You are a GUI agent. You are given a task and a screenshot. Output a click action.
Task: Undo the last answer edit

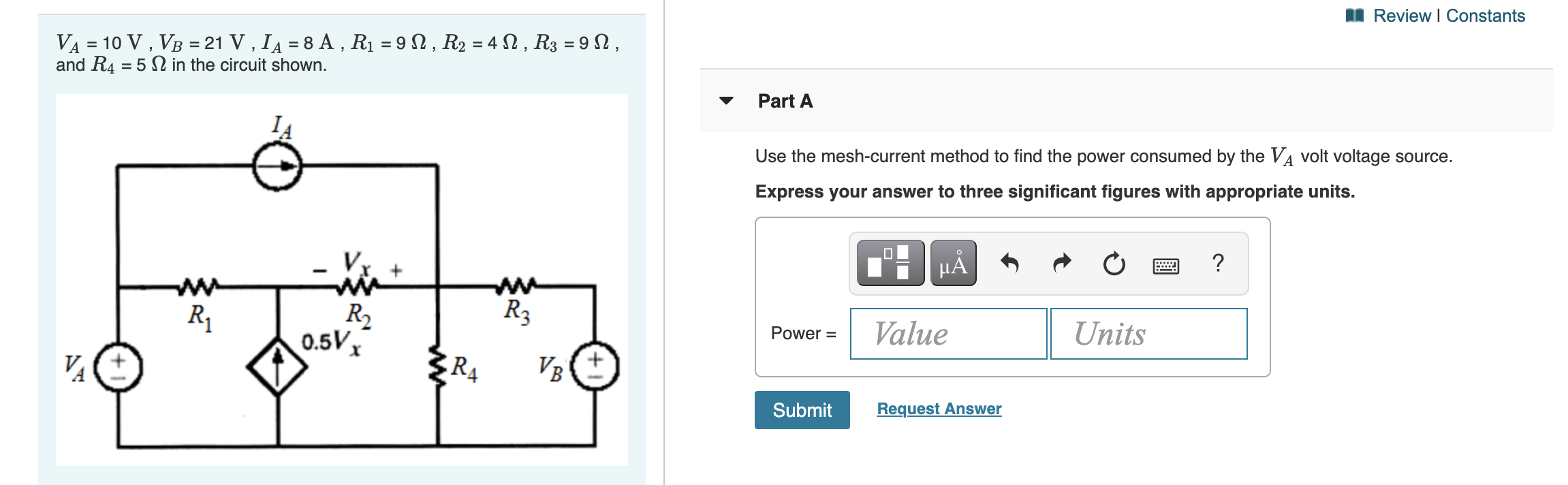pos(1010,264)
